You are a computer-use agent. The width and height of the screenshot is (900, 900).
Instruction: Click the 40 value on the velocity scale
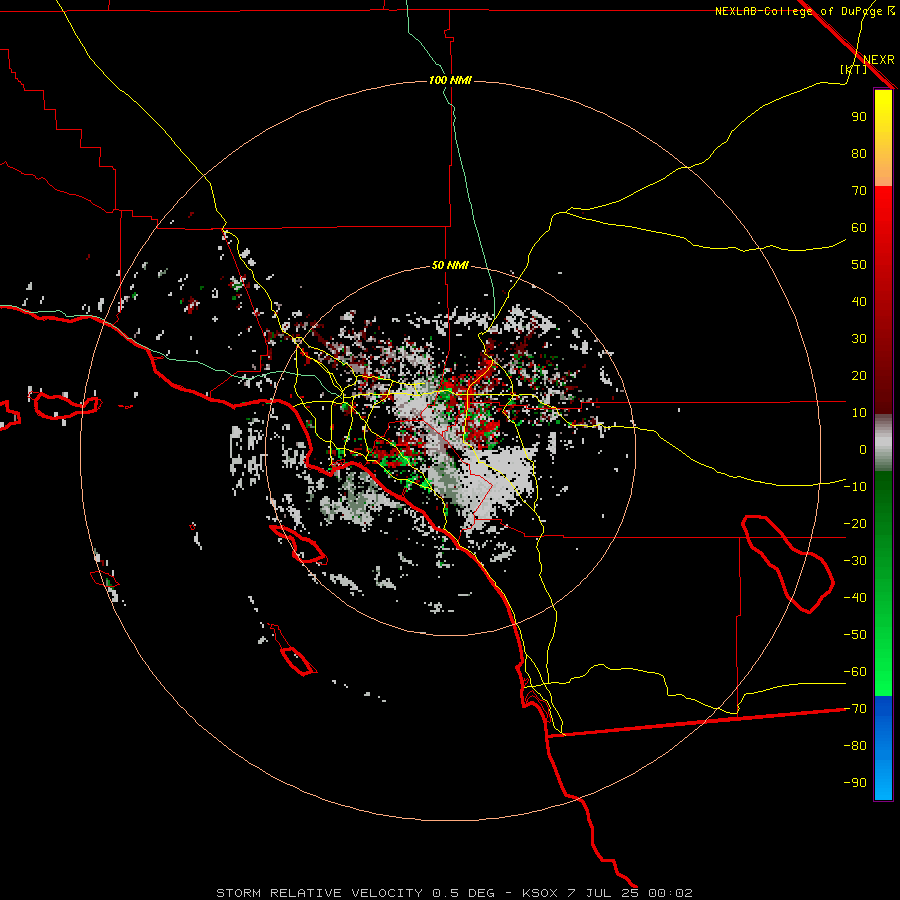(859, 301)
